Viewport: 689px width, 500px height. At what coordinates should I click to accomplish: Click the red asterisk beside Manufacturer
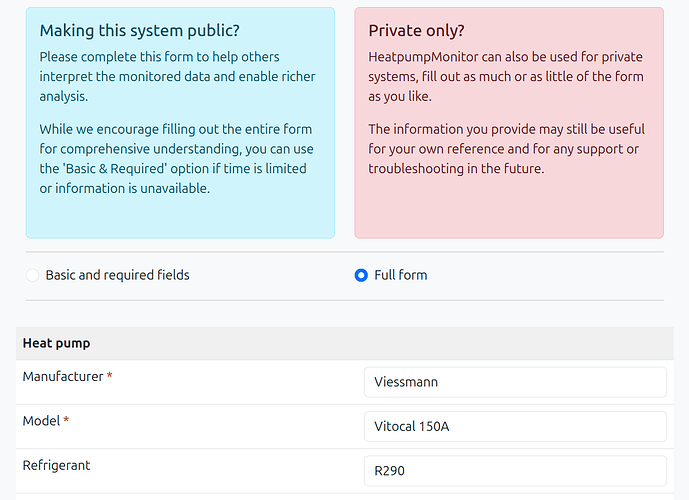110,377
